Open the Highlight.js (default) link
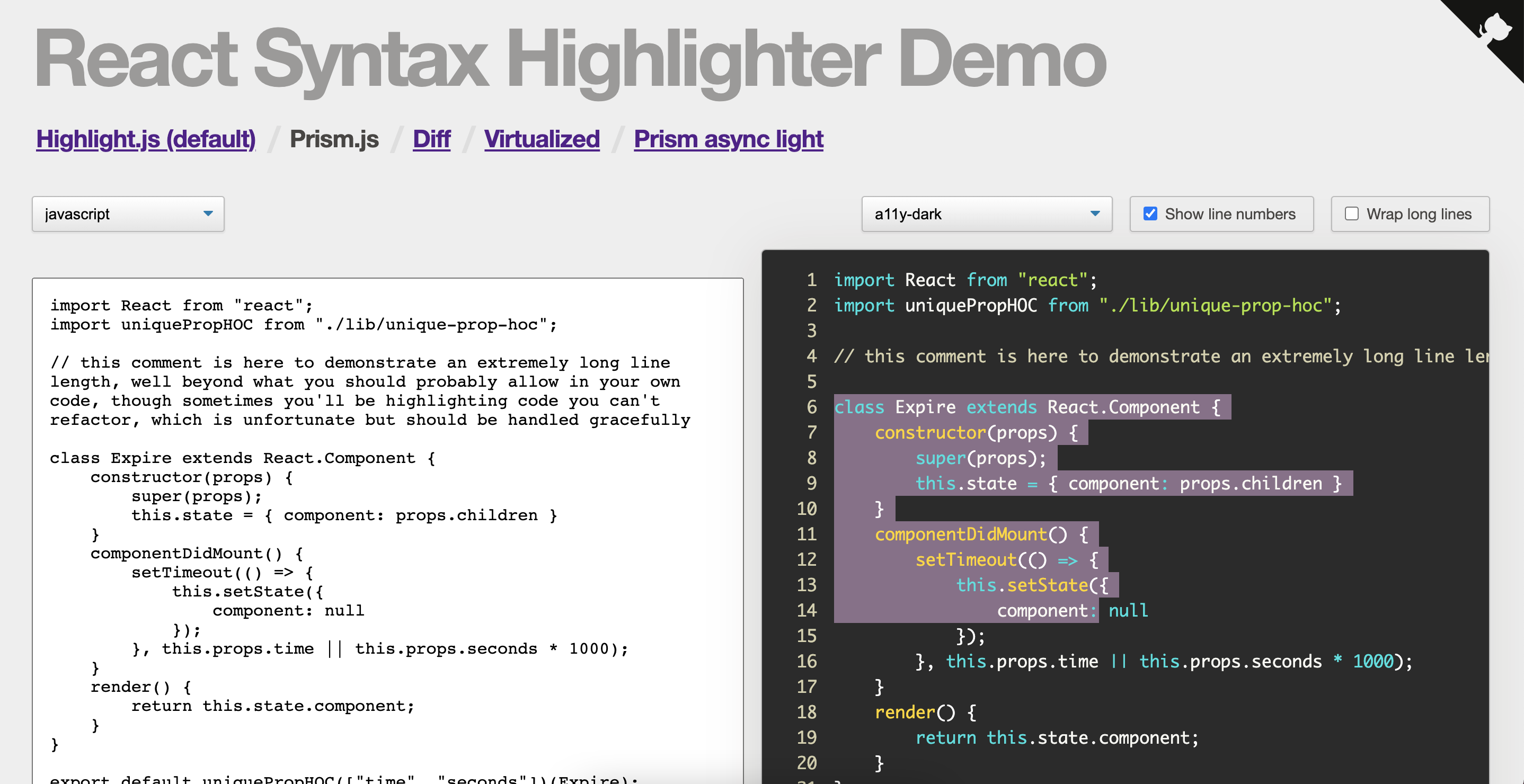The image size is (1524, 784). [x=146, y=139]
